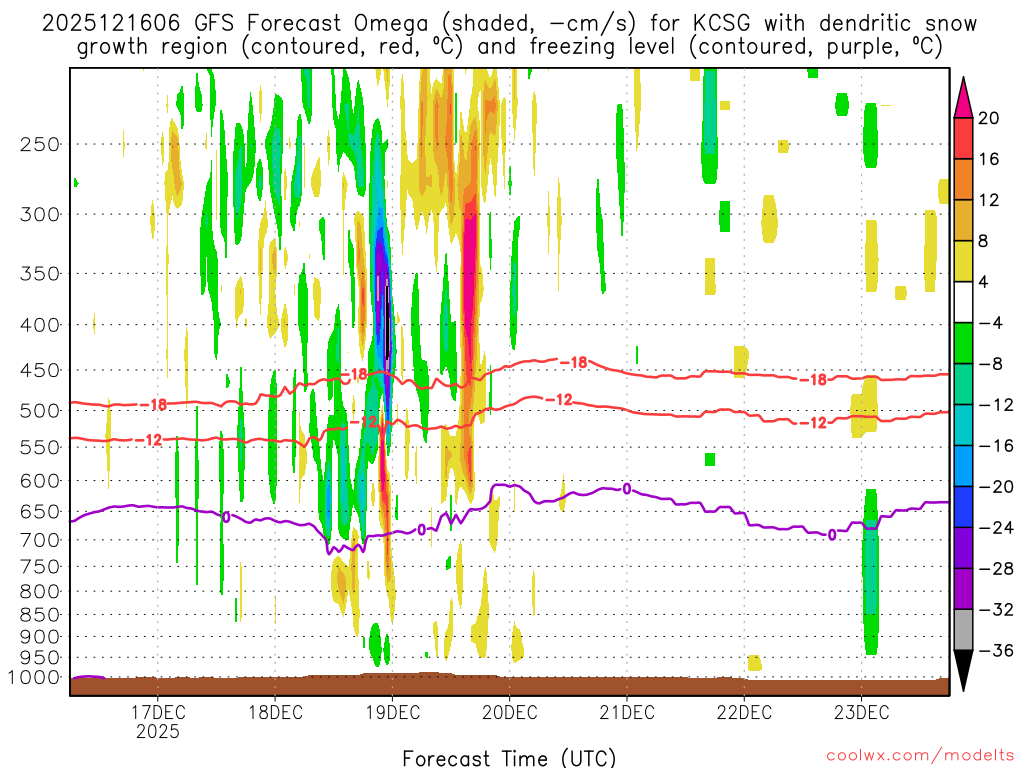Click the chart title line with GFS Forecast Omega

509,24
